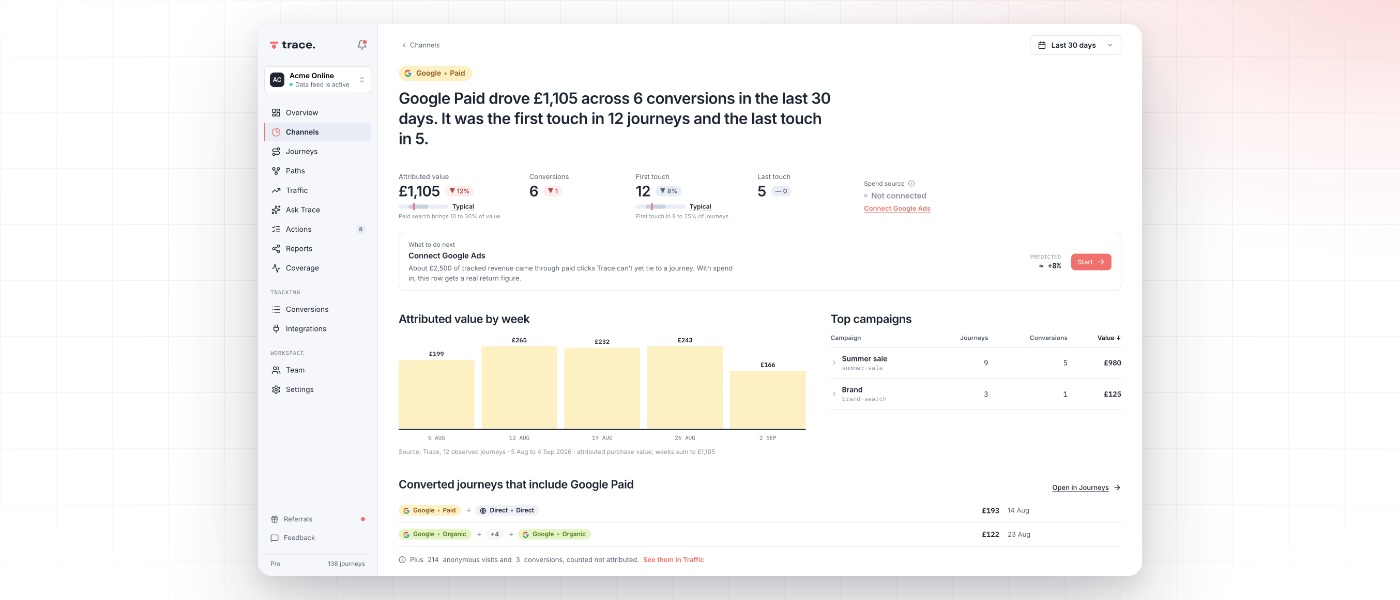
Task: Expand the Summer sale campaign row
Action: (x=834, y=363)
